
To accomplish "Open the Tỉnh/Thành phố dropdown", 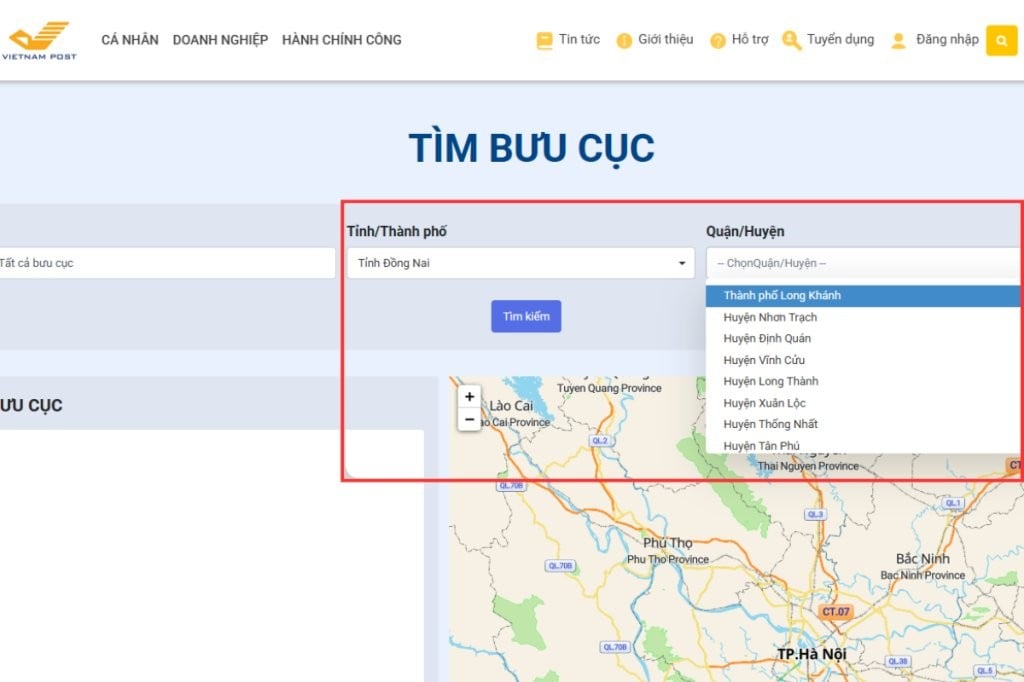I will click(520, 264).
